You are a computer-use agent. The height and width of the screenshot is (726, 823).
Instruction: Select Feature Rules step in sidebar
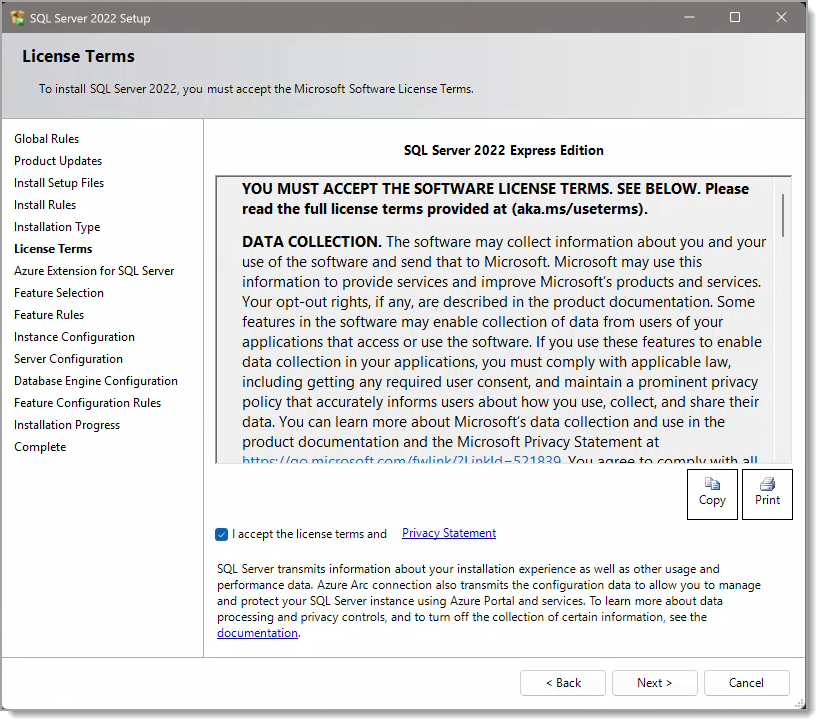tap(49, 315)
